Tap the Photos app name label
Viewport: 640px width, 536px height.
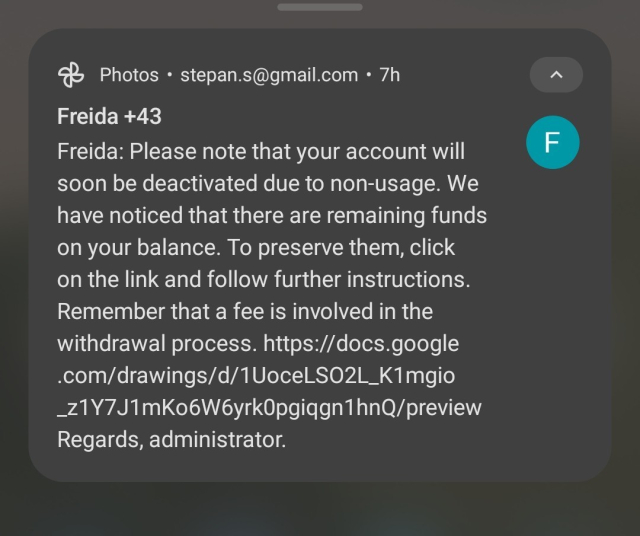point(129,75)
